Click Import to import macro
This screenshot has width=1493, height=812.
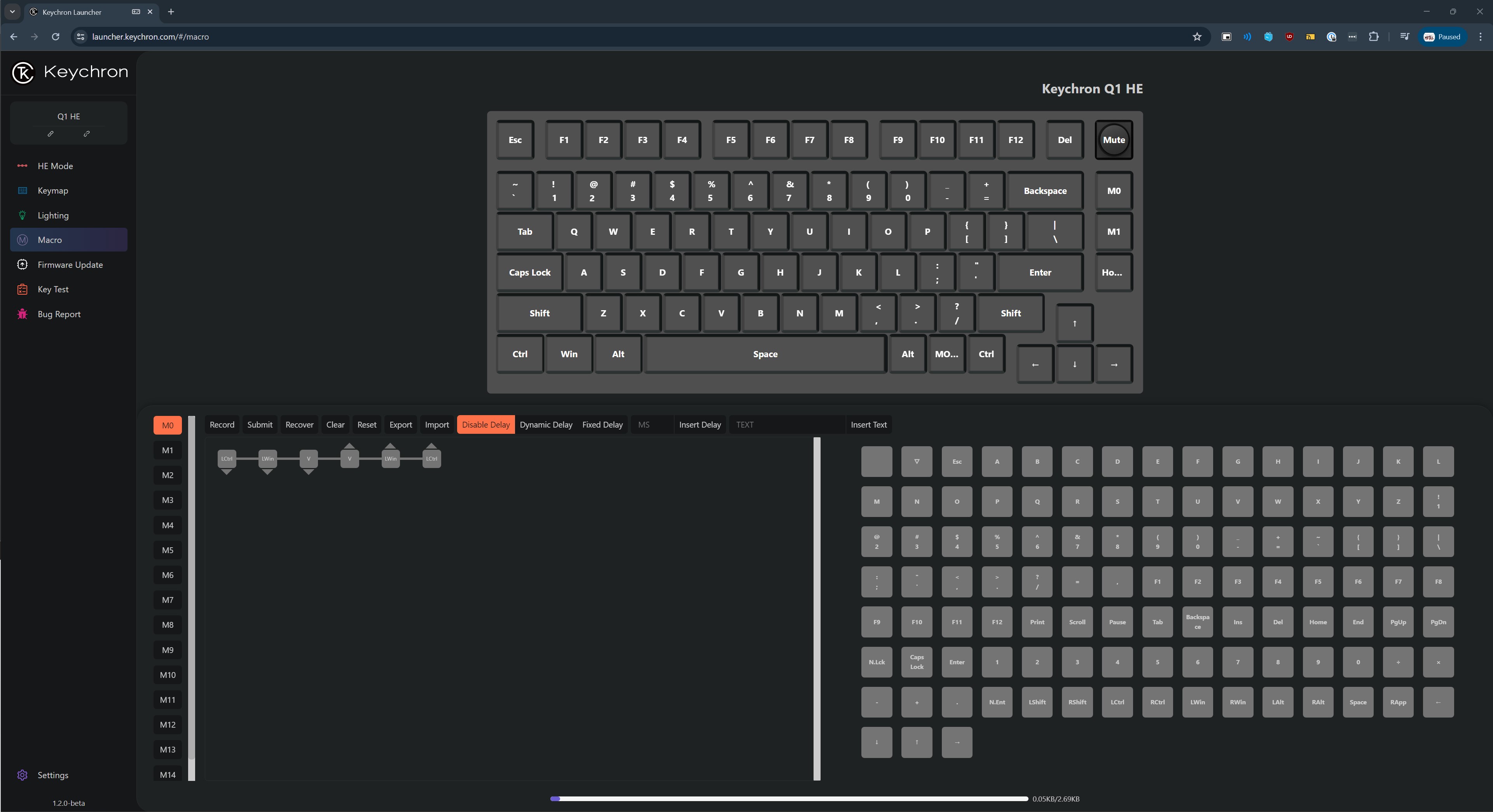click(437, 424)
